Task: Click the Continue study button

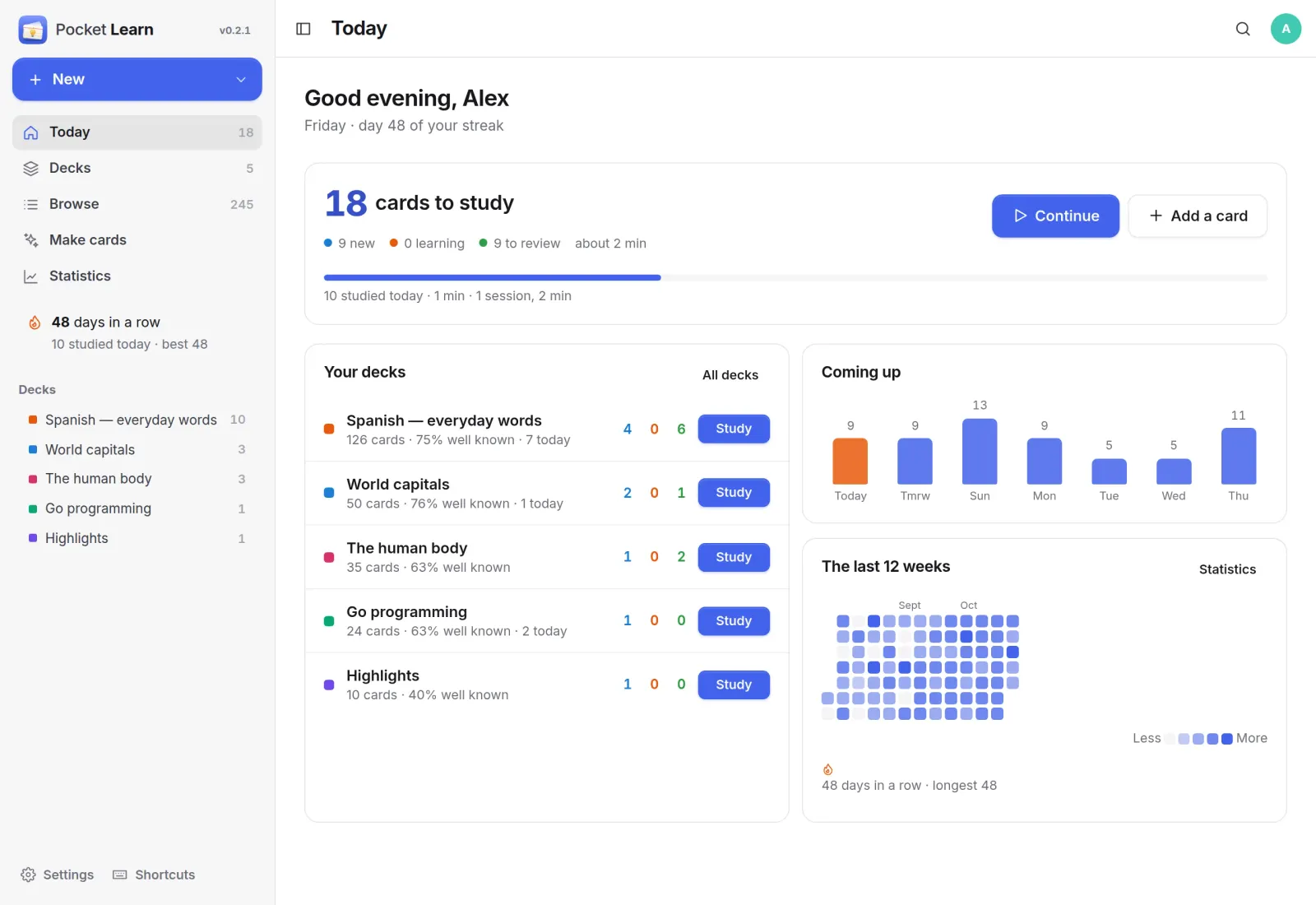Action: [x=1055, y=216]
